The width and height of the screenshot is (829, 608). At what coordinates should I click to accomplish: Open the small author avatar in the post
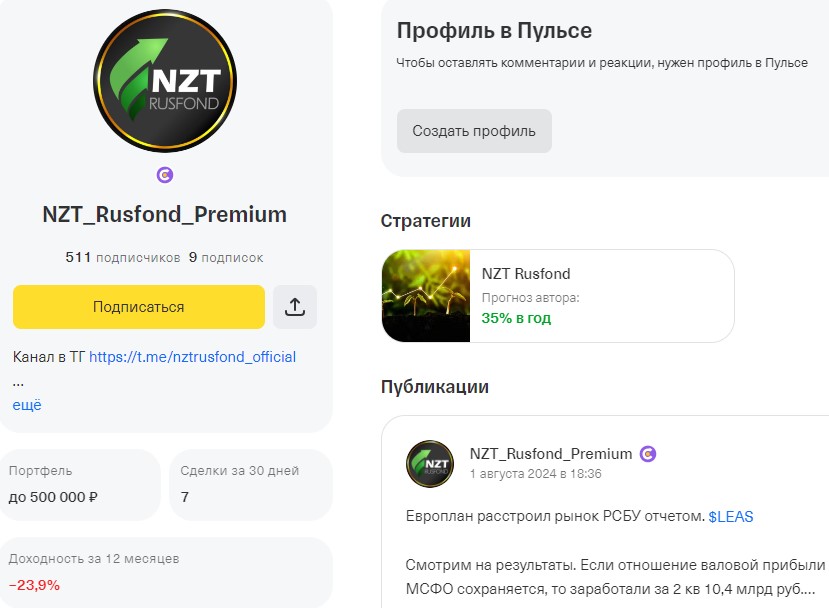point(430,463)
